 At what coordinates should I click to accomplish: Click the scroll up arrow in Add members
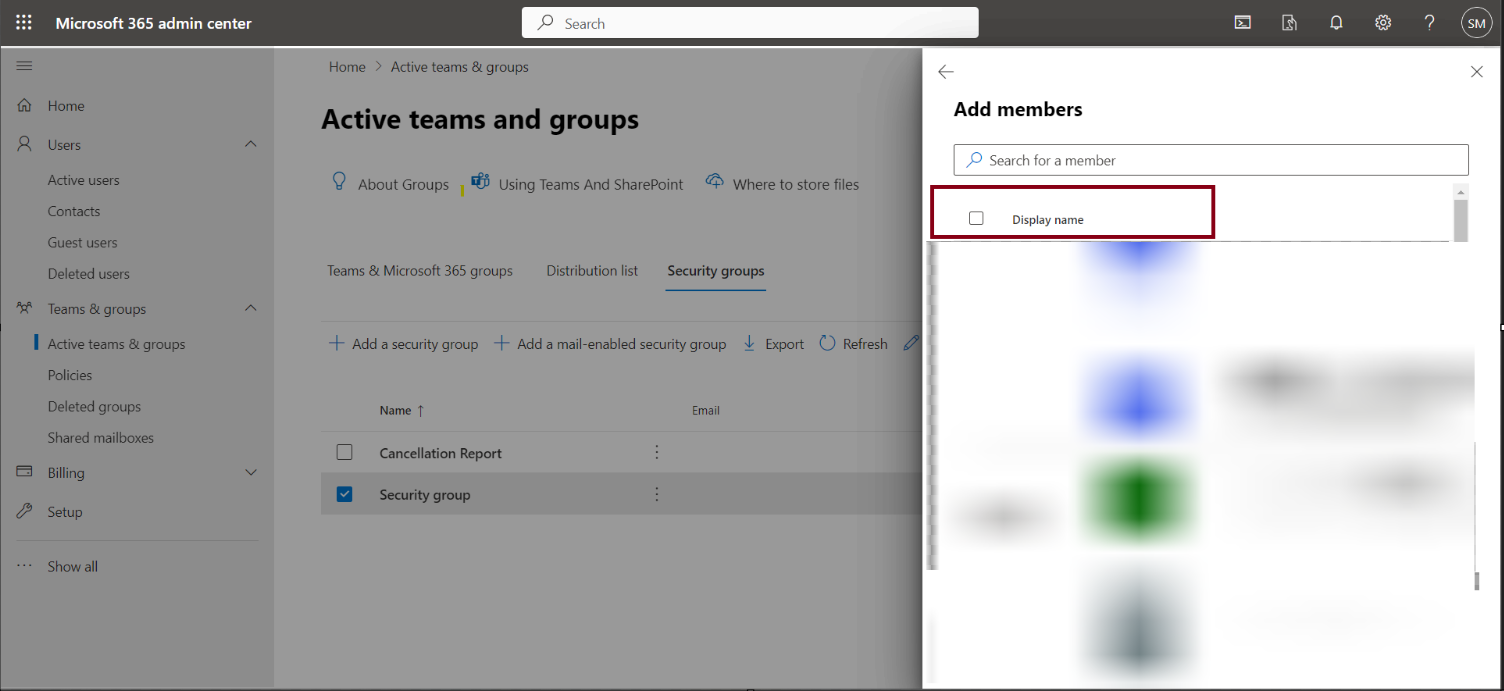(1460, 191)
